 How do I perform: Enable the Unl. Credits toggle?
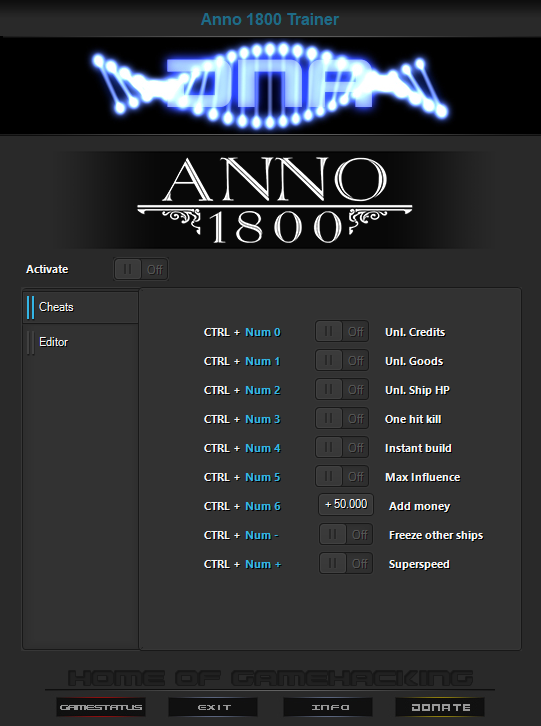click(342, 332)
